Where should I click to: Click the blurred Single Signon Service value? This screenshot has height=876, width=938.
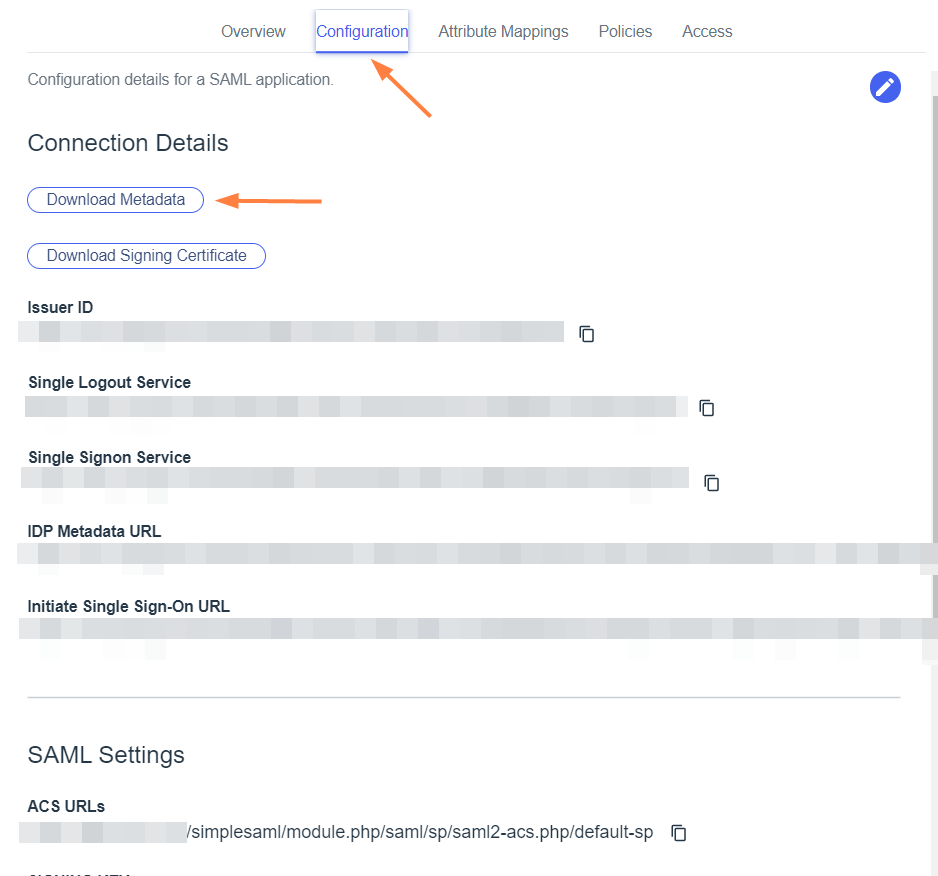356,478
